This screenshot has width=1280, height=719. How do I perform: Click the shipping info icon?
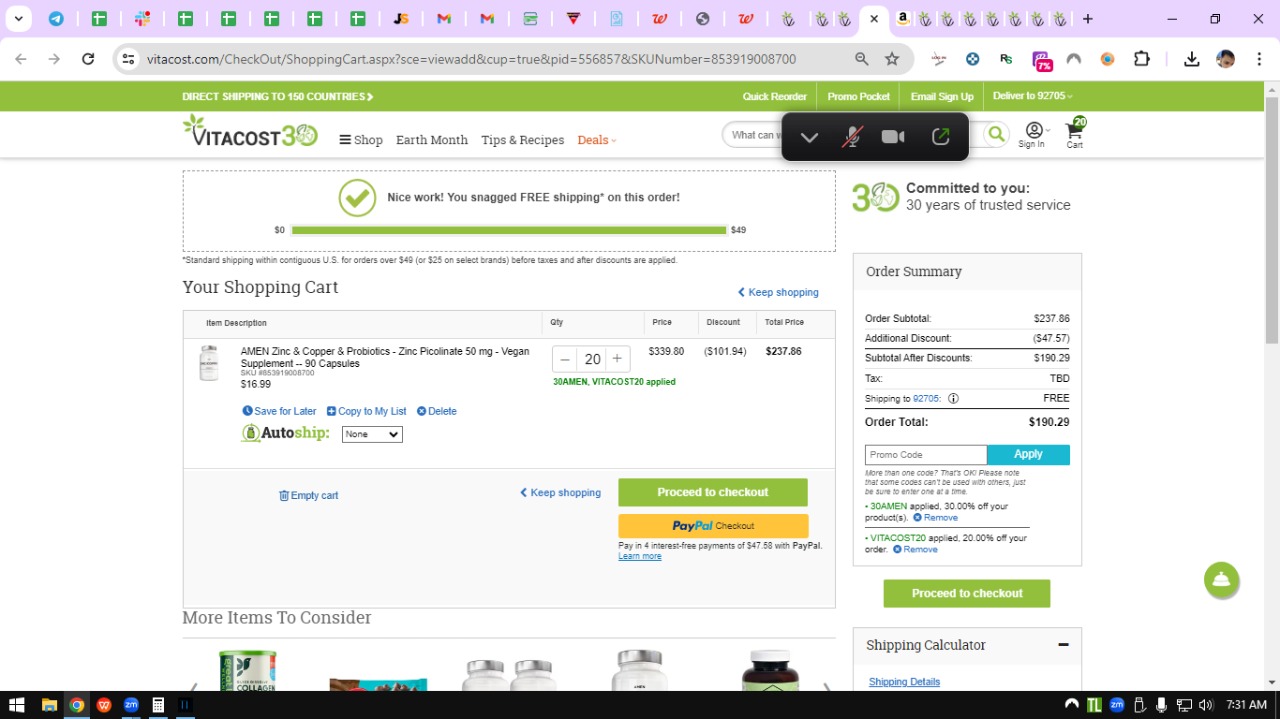pyautogui.click(x=953, y=398)
